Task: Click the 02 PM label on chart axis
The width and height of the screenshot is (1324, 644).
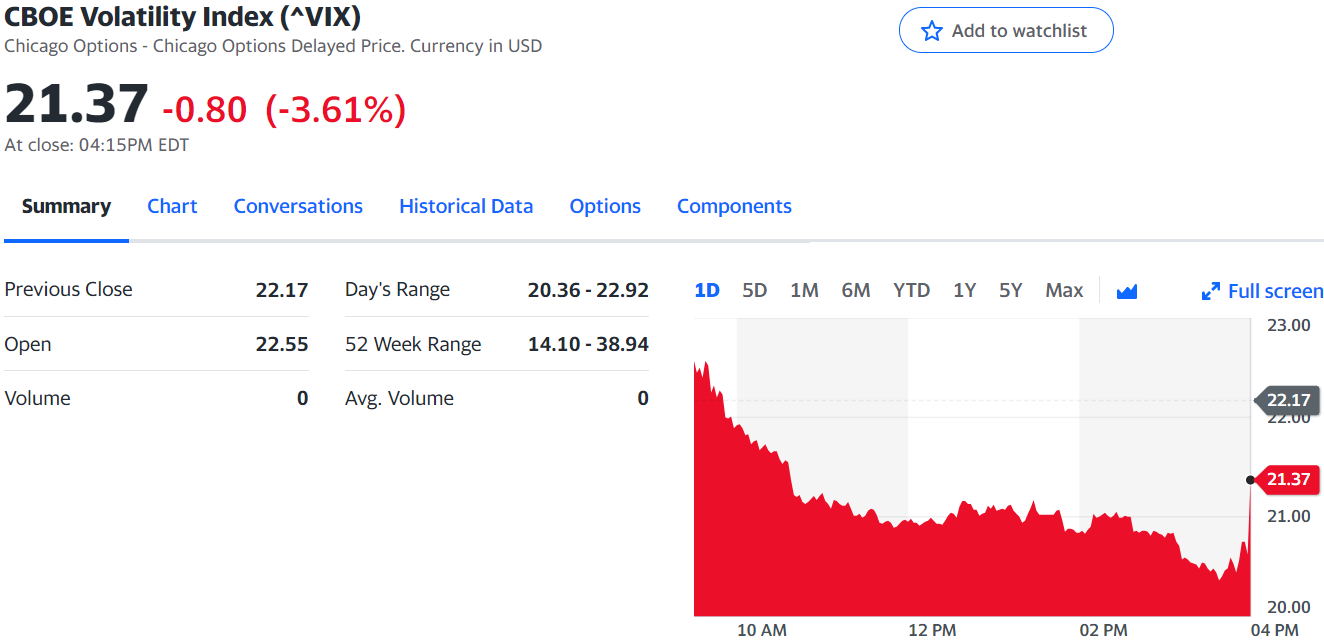Action: (1103, 630)
